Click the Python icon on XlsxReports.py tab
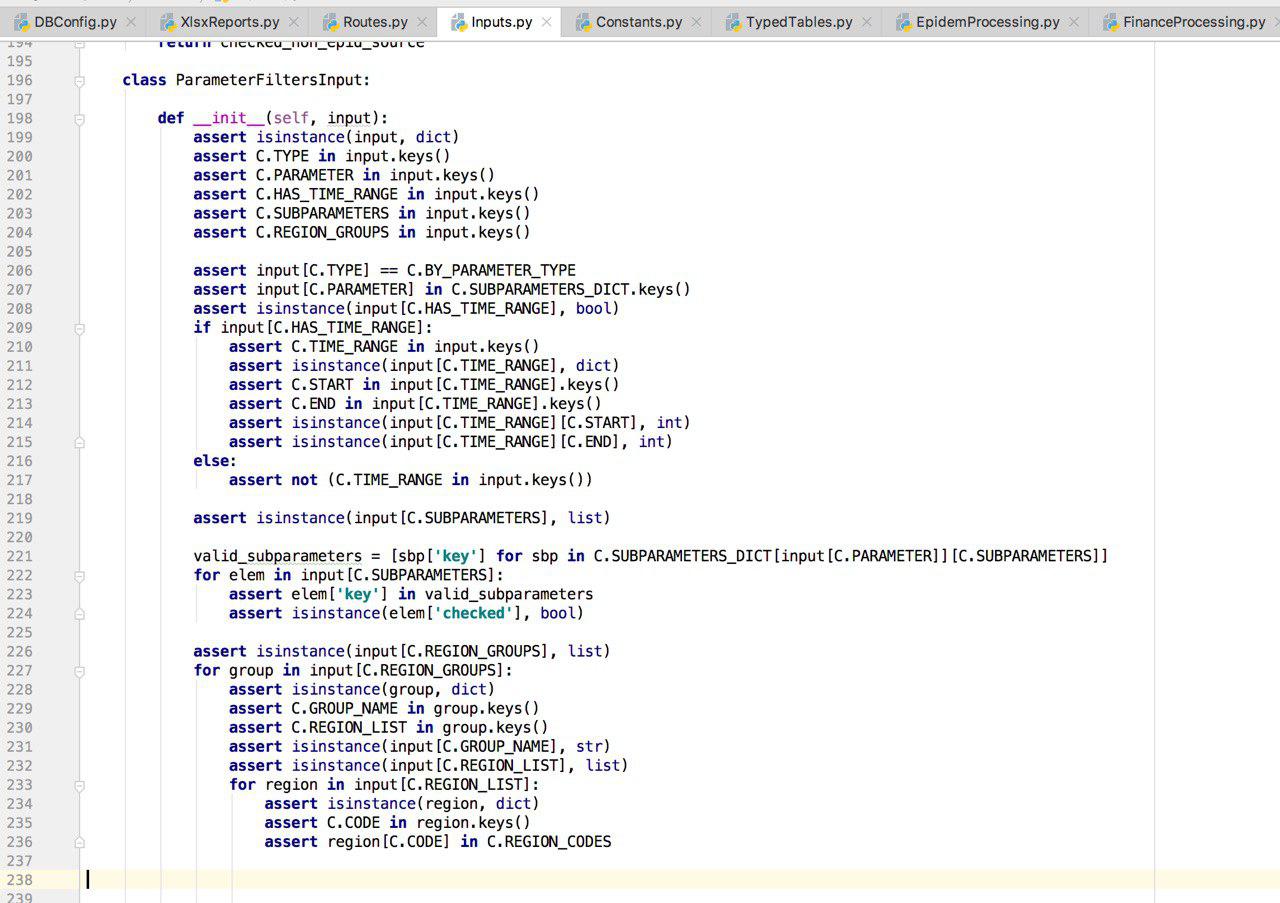 [168, 21]
